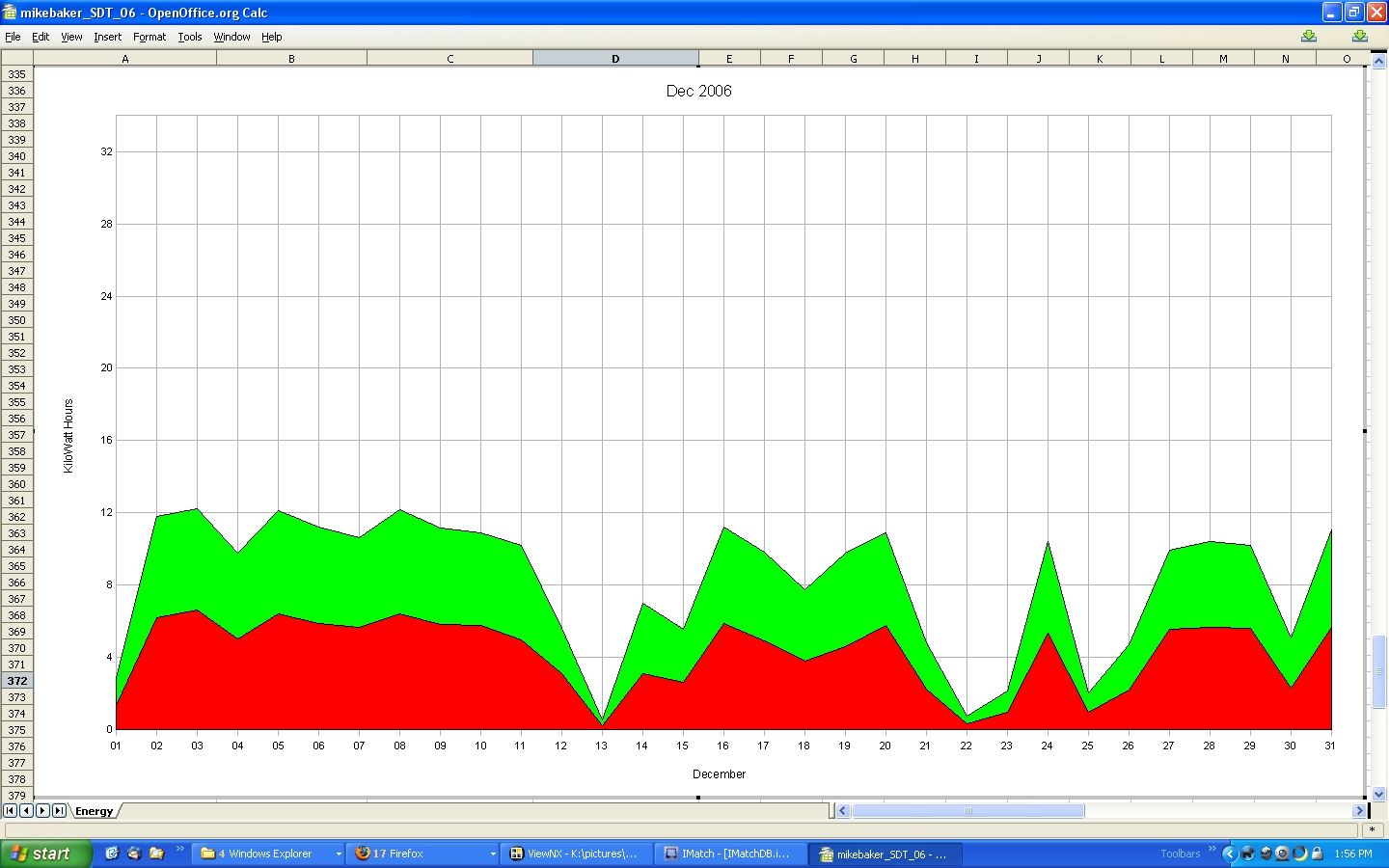The image size is (1389, 868).
Task: Click the scroll down arrow of vertical scrollbar
Action: [x=1378, y=794]
